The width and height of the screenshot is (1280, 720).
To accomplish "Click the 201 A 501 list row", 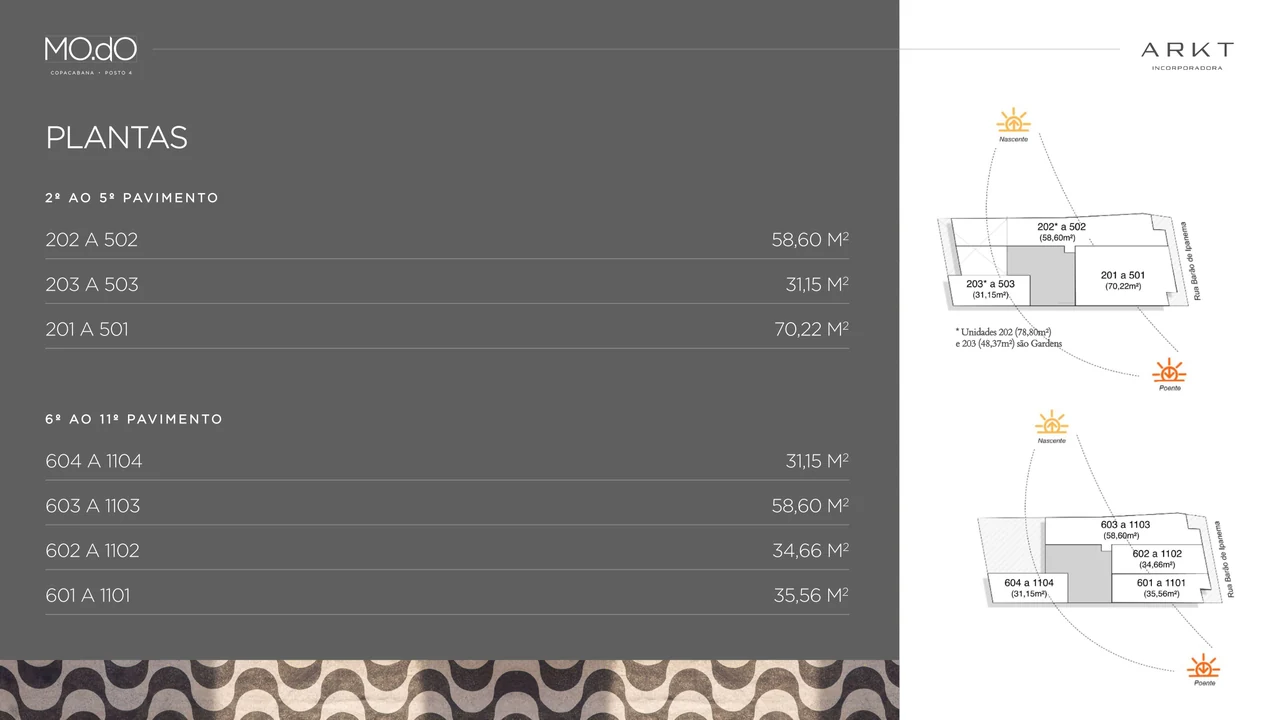I will pyautogui.click(x=447, y=329).
